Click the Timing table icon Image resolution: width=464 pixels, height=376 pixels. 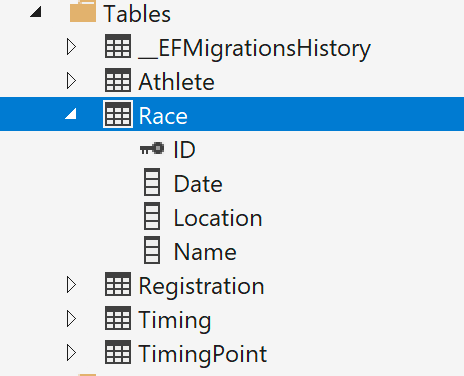click(118, 318)
